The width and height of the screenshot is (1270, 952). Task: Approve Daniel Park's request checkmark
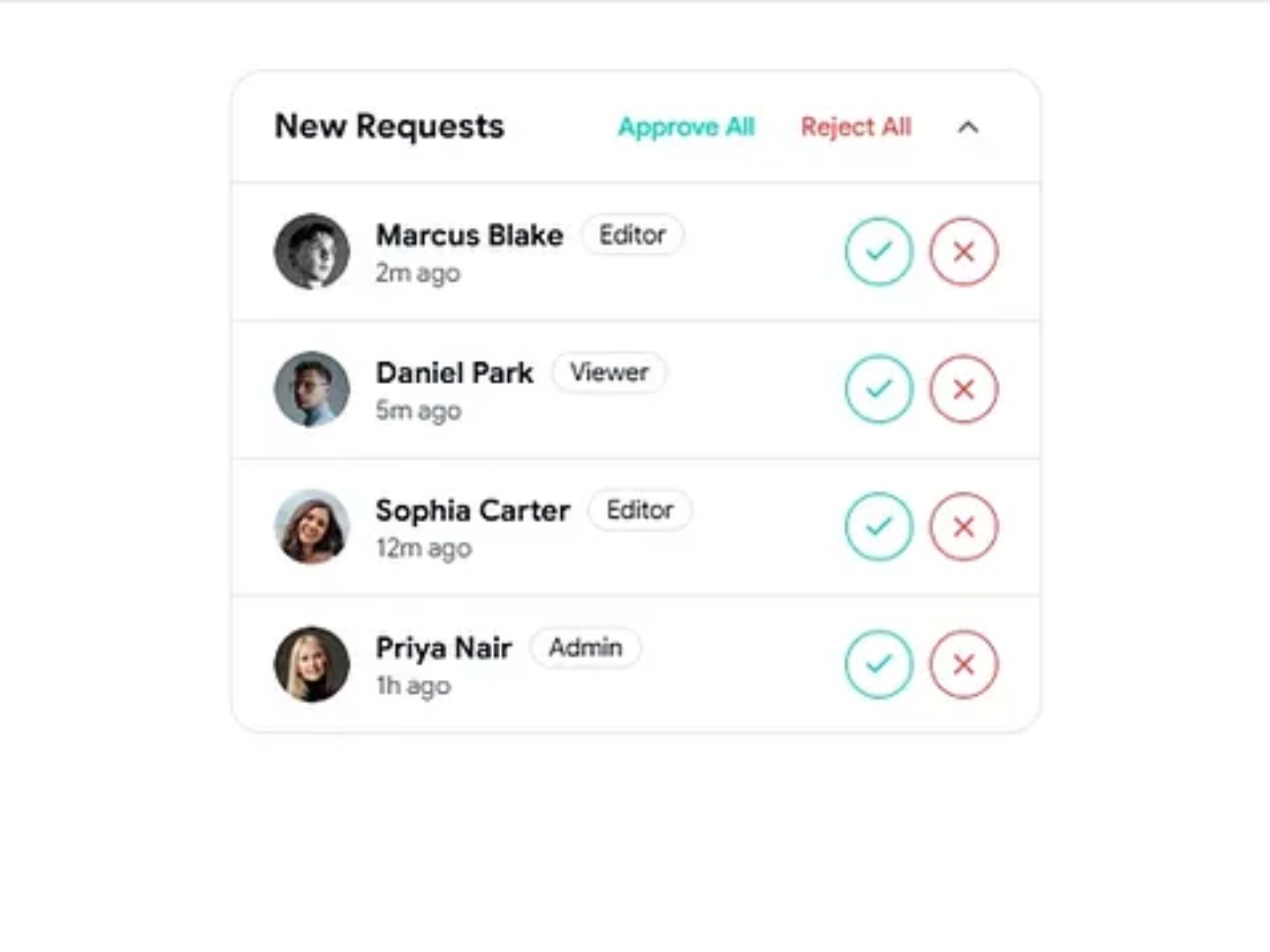click(x=879, y=389)
